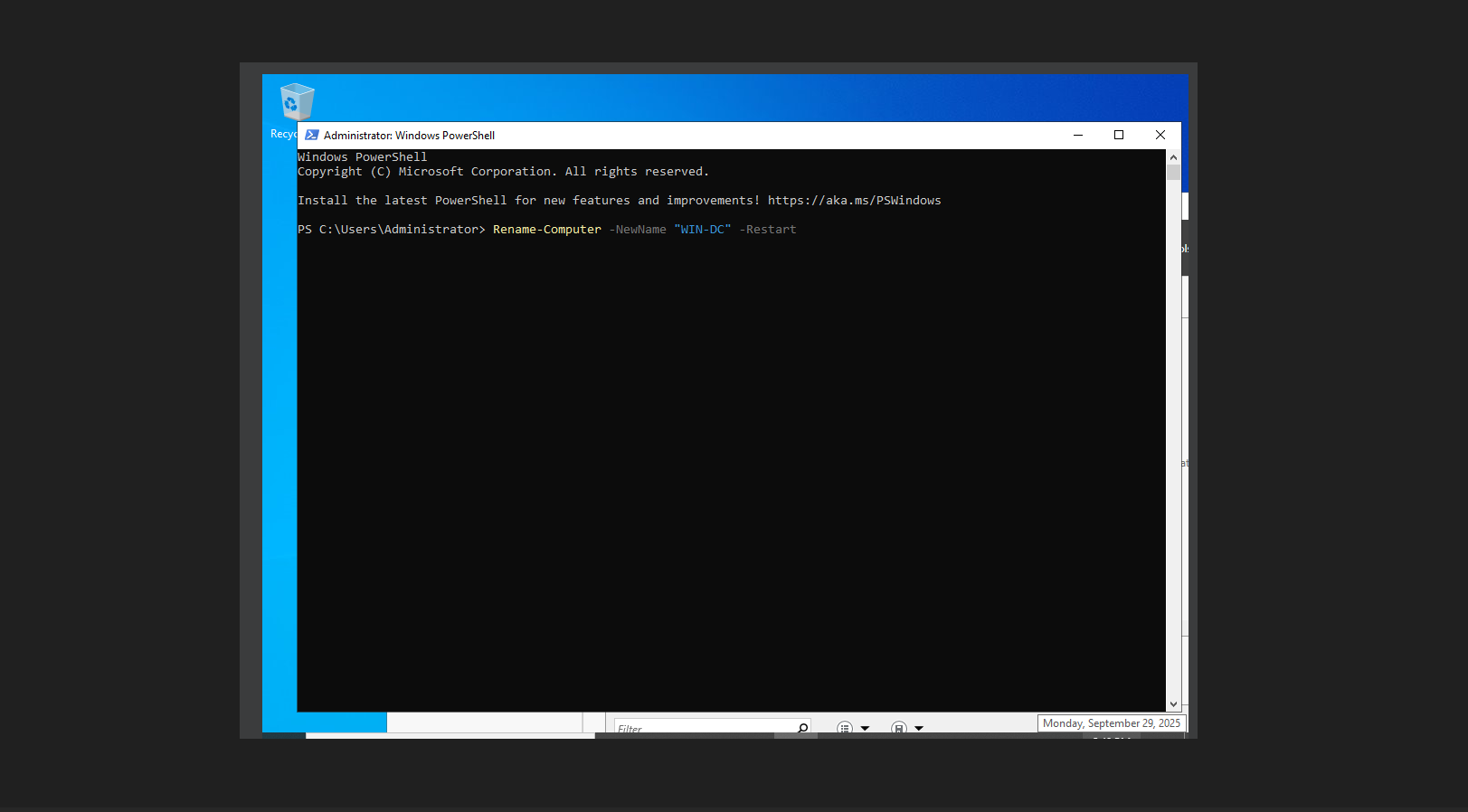Click the PowerShell scrollbar up arrow
This screenshot has width=1468, height=812.
(x=1173, y=157)
